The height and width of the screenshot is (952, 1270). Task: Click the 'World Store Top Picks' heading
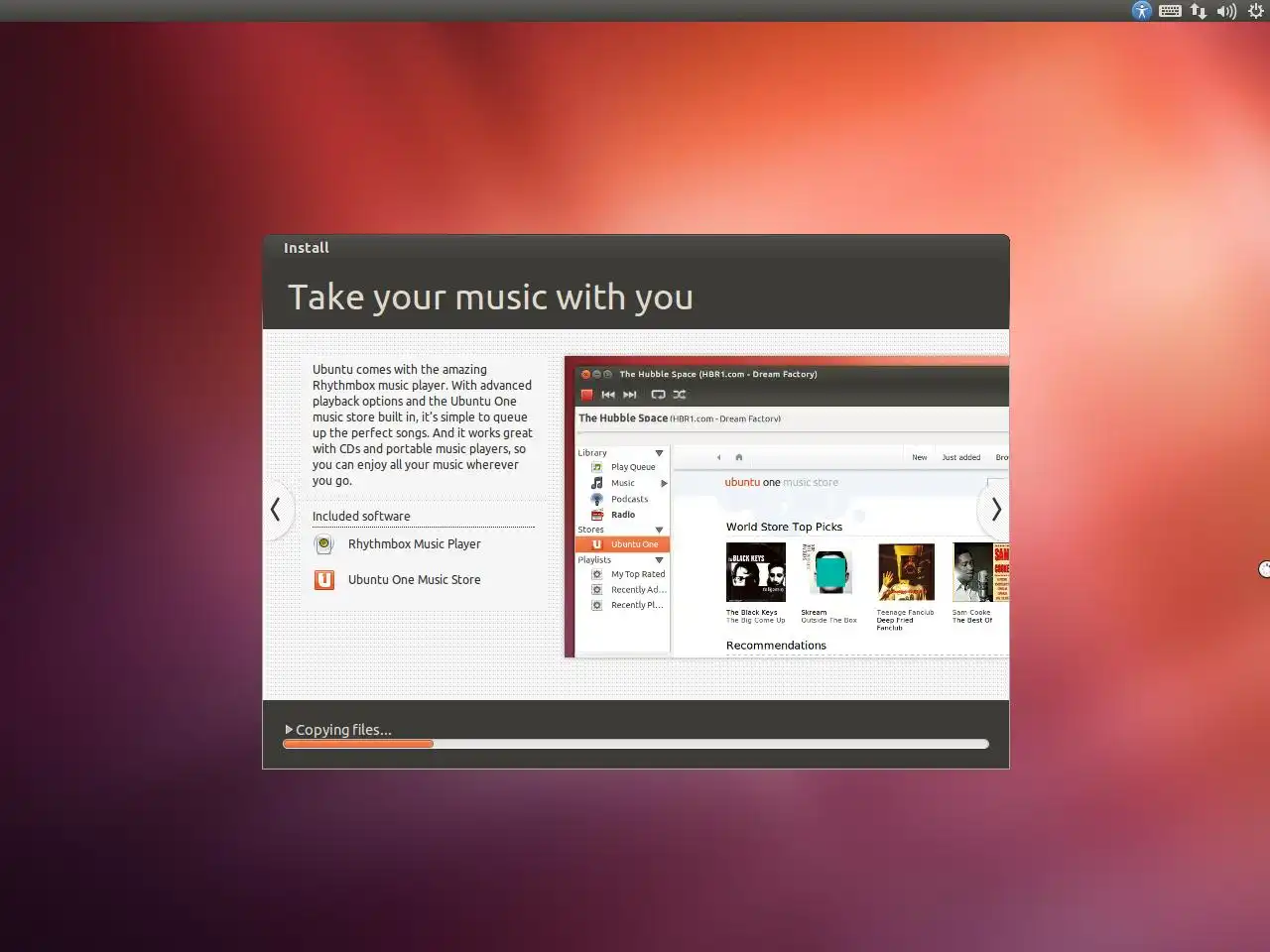[784, 528]
